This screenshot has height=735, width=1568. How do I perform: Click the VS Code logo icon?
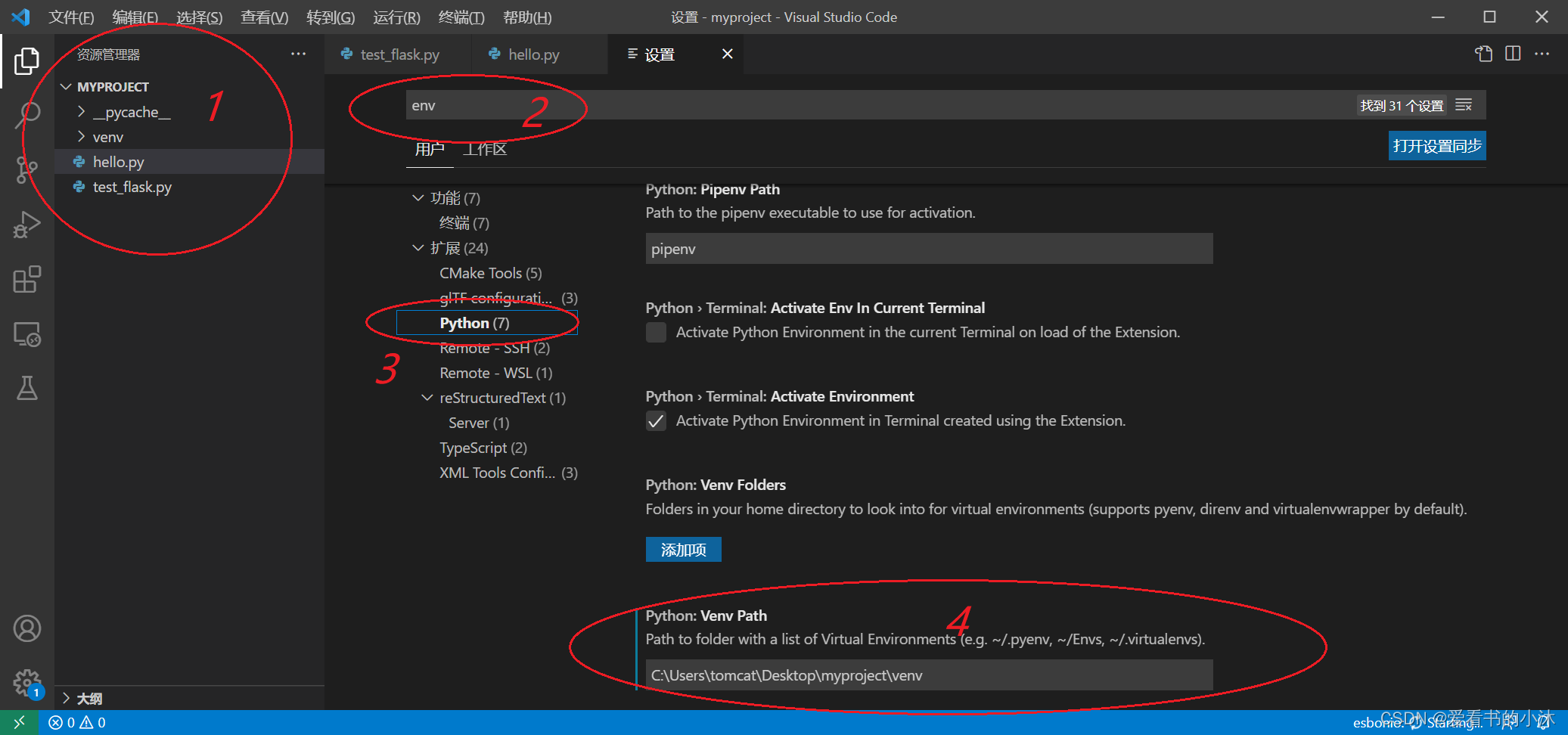click(x=20, y=17)
